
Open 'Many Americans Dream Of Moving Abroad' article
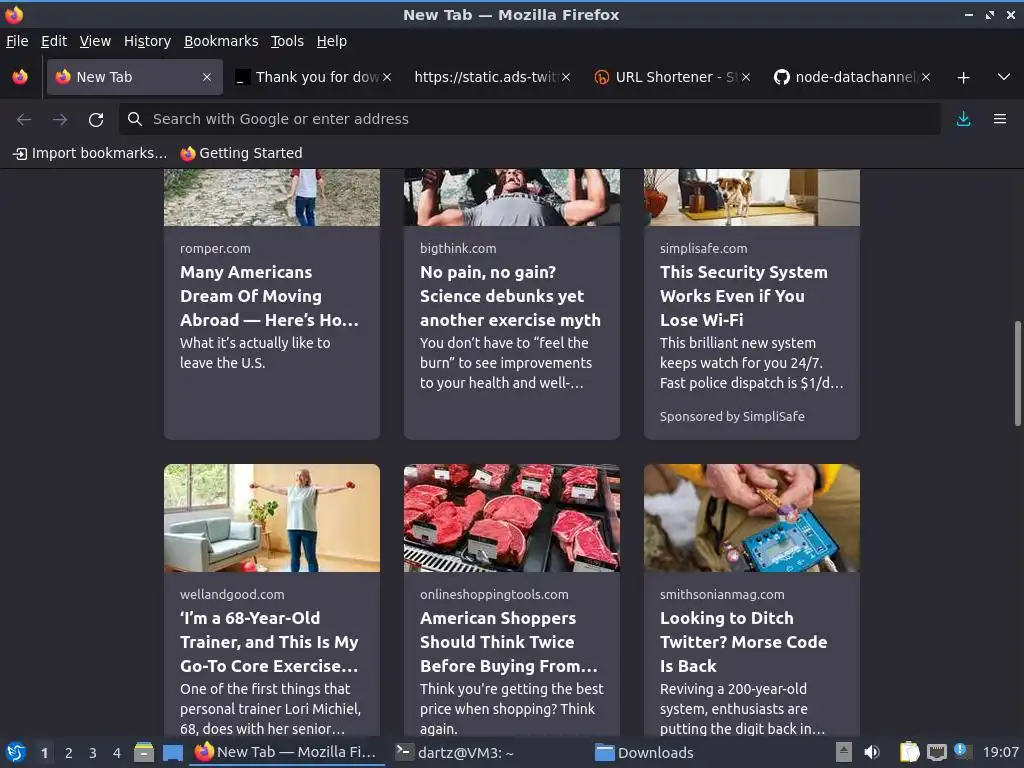269,296
